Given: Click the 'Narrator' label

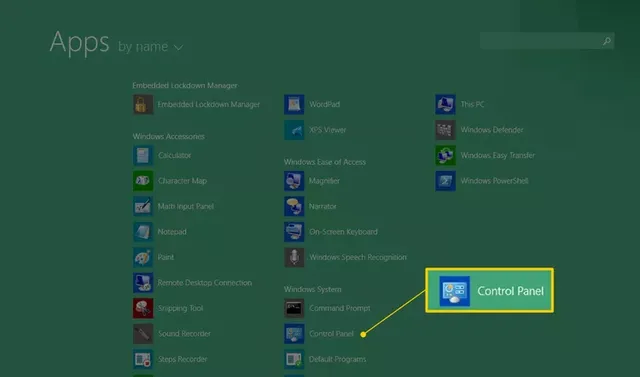Looking at the screenshot, I should [323, 206].
